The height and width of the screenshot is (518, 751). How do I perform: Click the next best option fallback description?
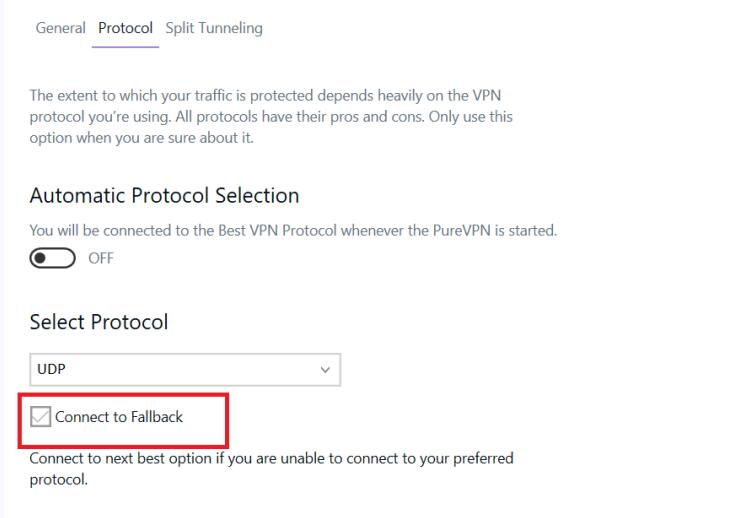pyautogui.click(x=271, y=469)
